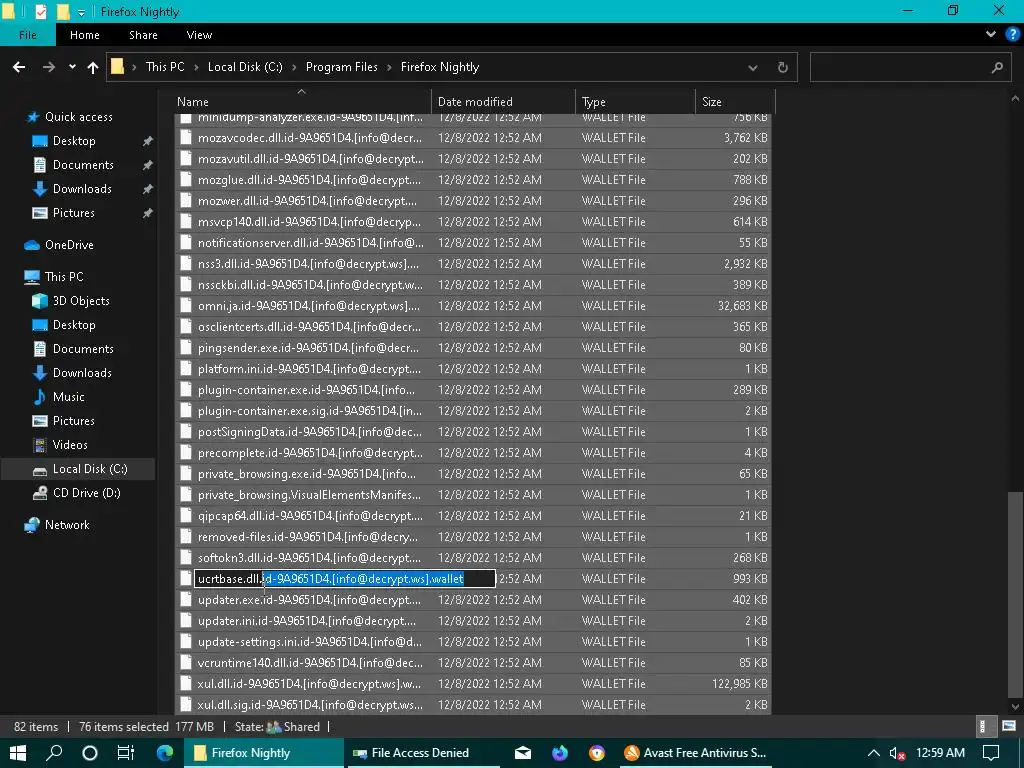The image size is (1024, 768).
Task: Open pinned Pictures under Quick access
Action: (73, 213)
